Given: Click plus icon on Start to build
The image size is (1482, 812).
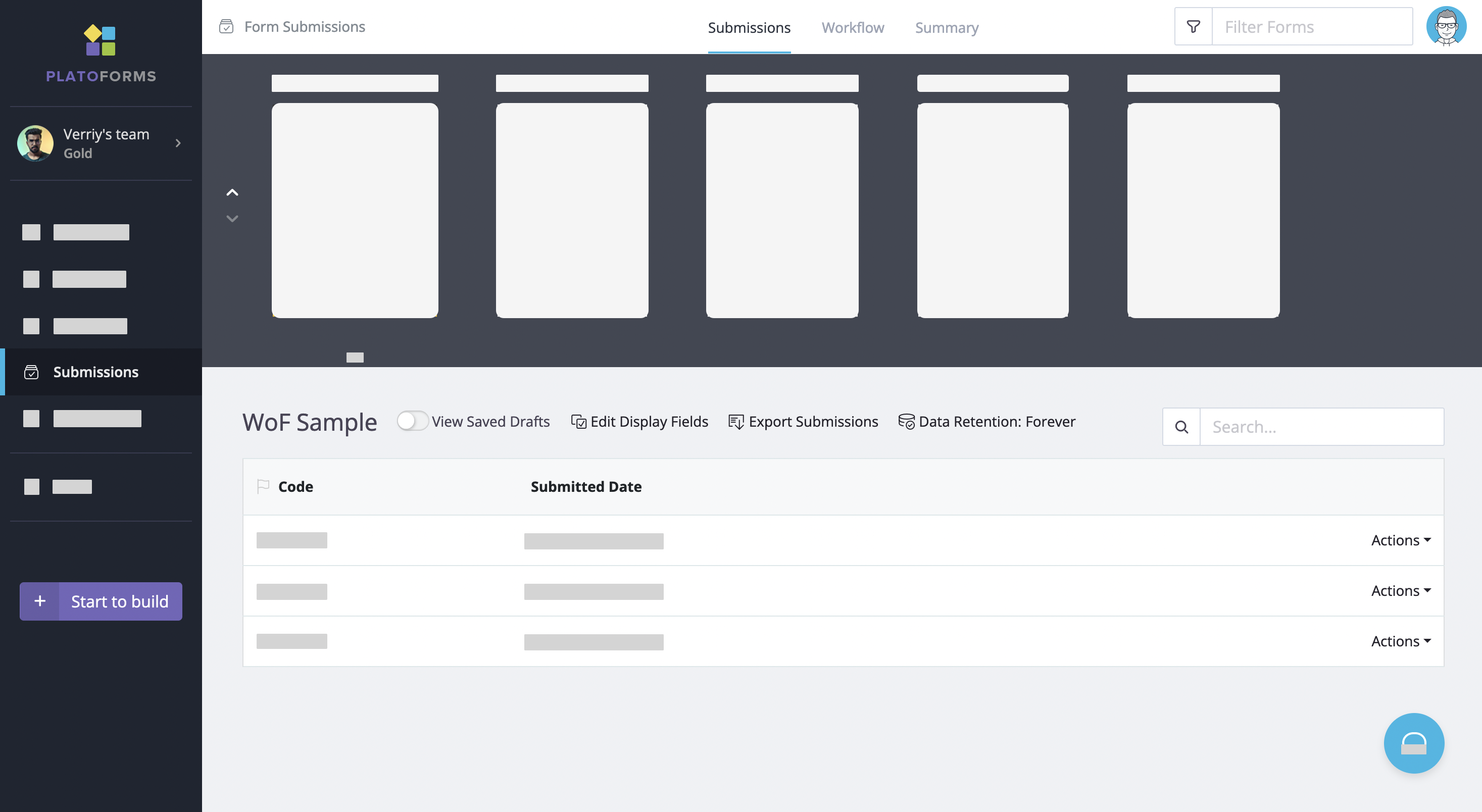Looking at the screenshot, I should click(x=40, y=601).
